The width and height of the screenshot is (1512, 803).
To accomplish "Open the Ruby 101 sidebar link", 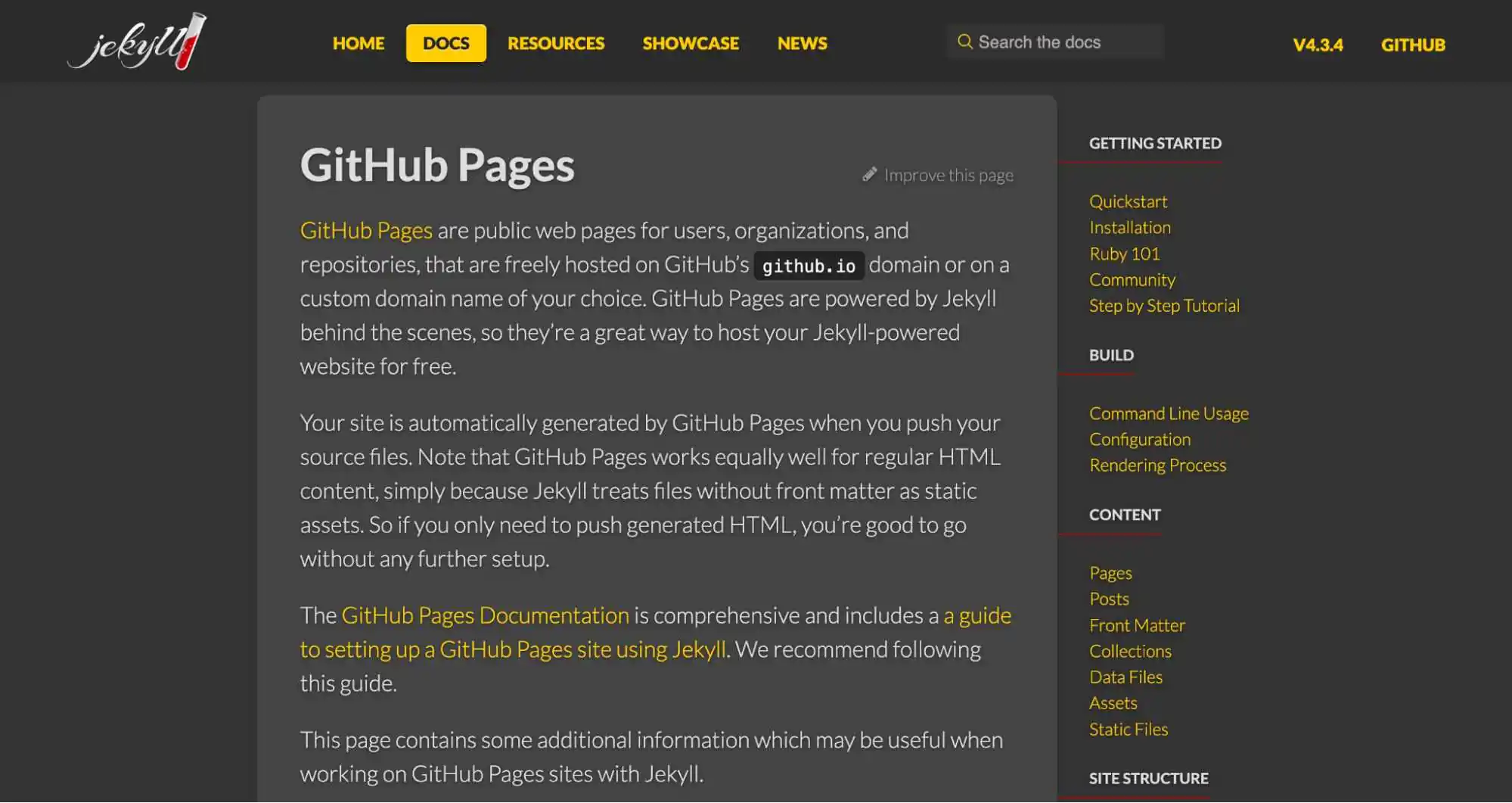I will coord(1125,254).
